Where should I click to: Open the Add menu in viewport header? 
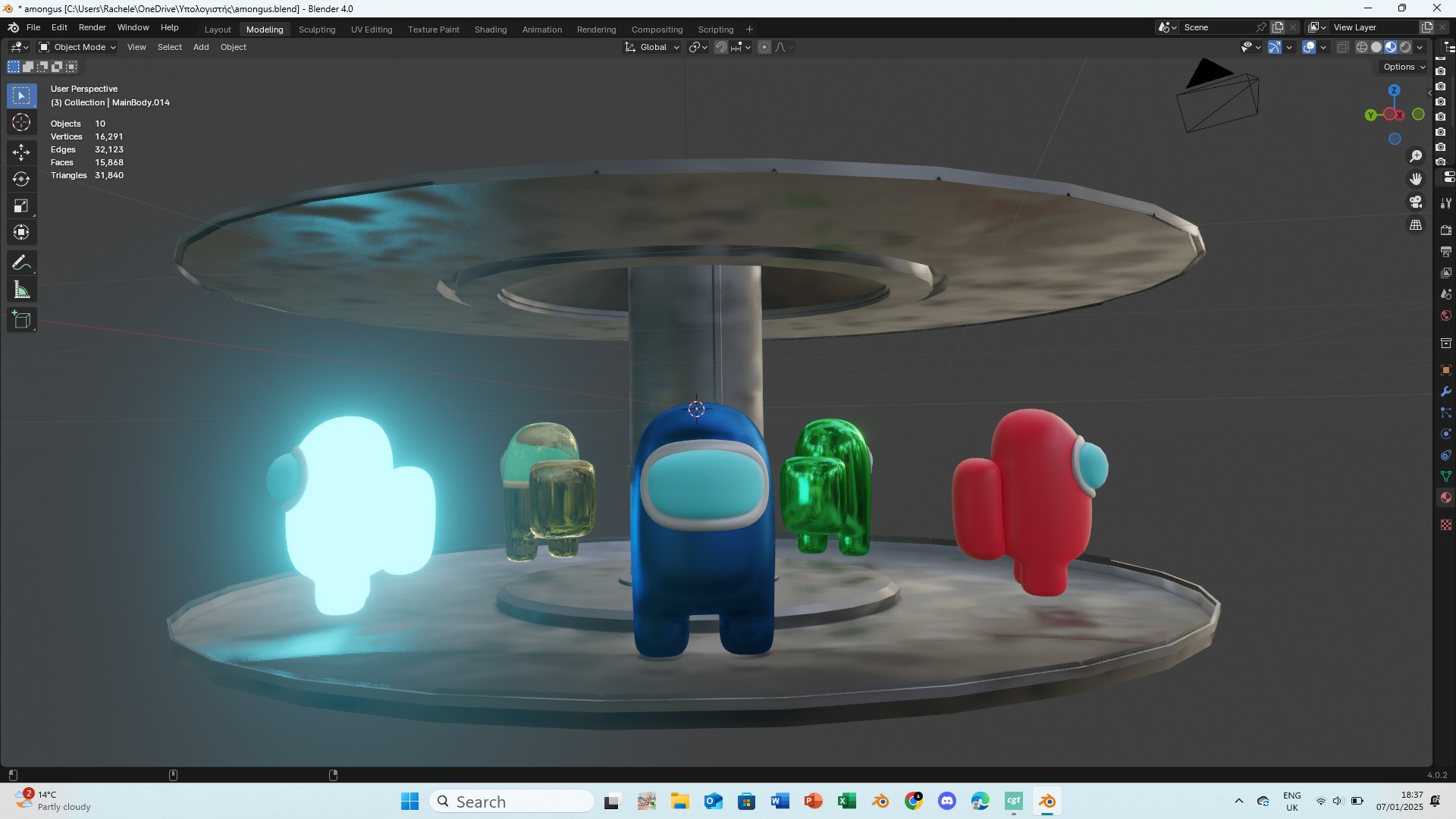pyautogui.click(x=201, y=47)
